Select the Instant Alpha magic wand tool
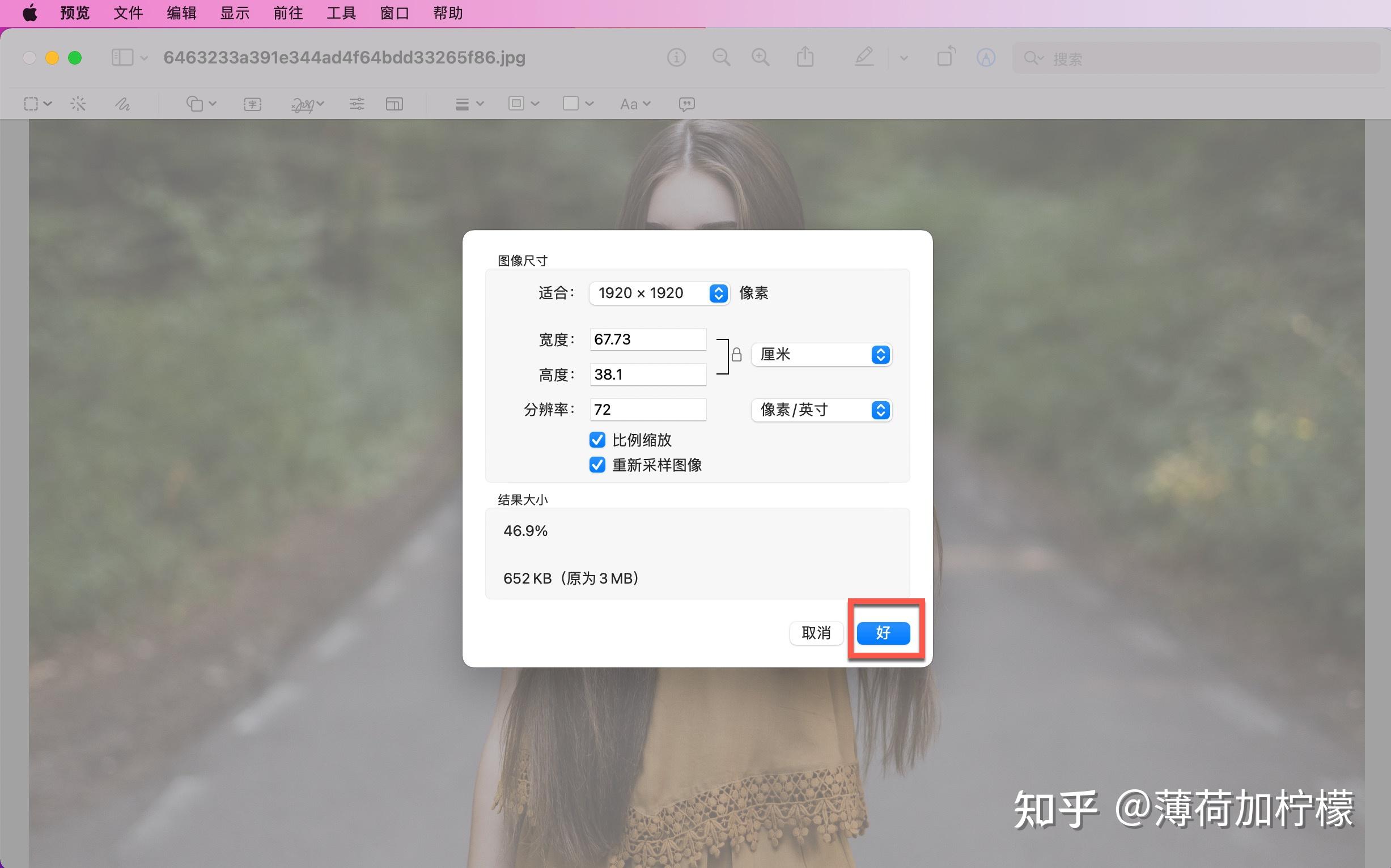The image size is (1391, 868). coord(78,103)
